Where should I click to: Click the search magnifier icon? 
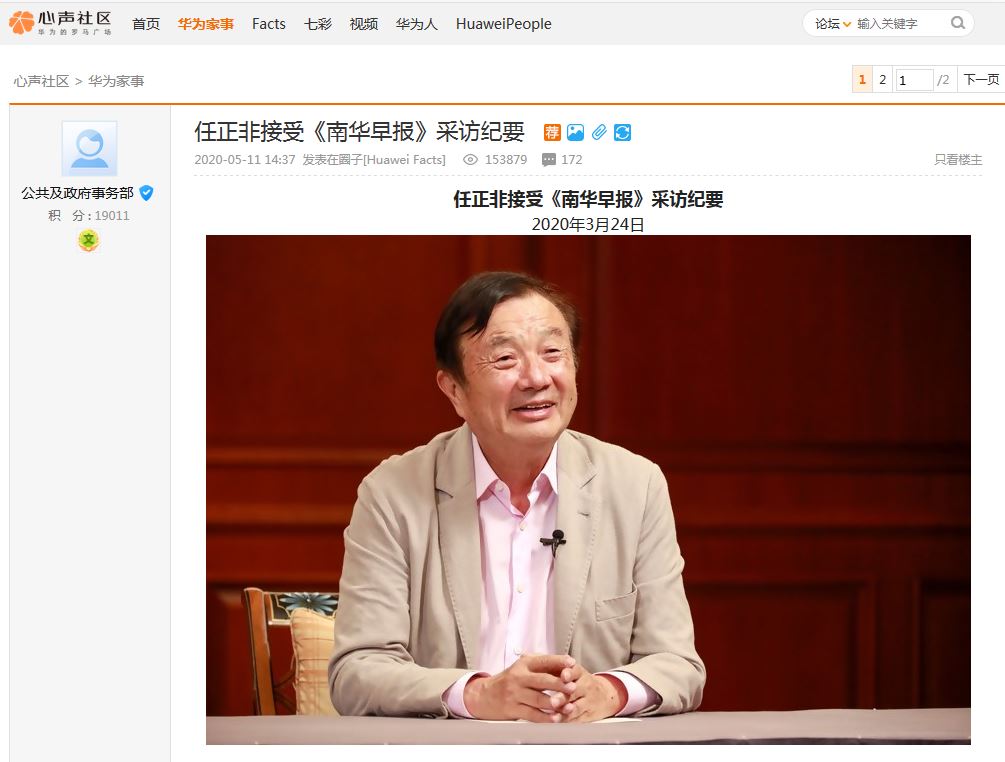tap(958, 23)
